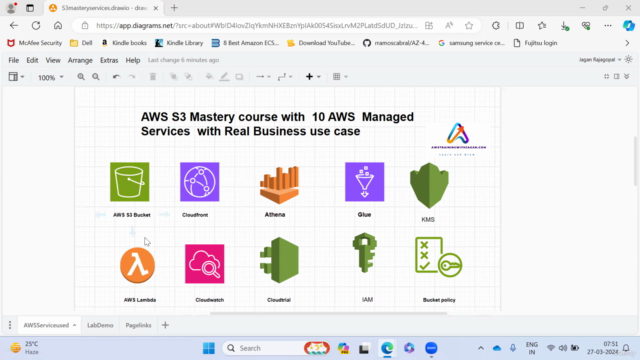The width and height of the screenshot is (640, 360).
Task: Redo the last undone change
Action: click(131, 77)
